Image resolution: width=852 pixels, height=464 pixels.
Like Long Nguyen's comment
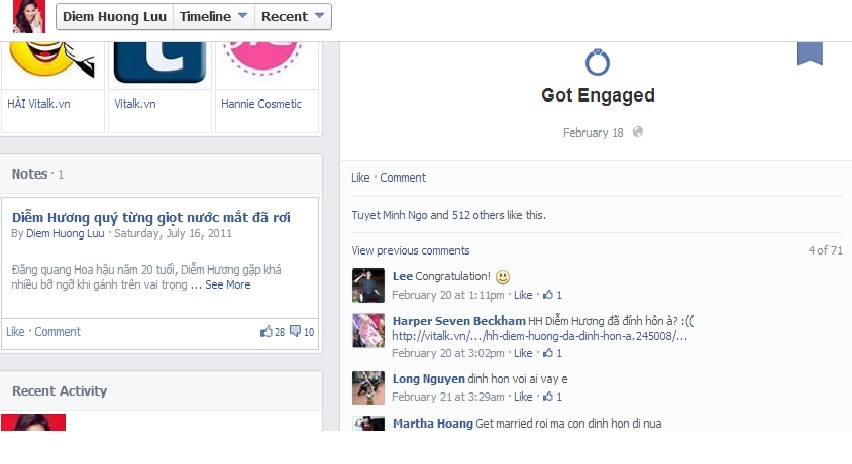tap(523, 397)
